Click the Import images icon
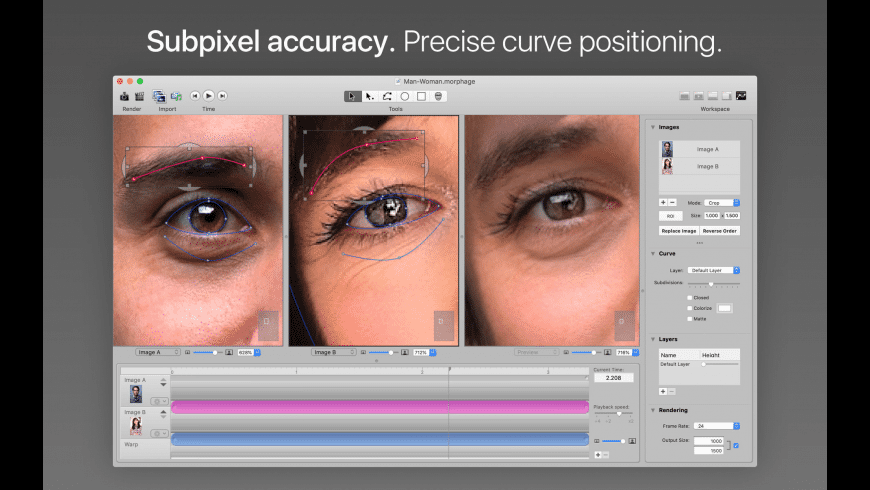 pyautogui.click(x=159, y=97)
